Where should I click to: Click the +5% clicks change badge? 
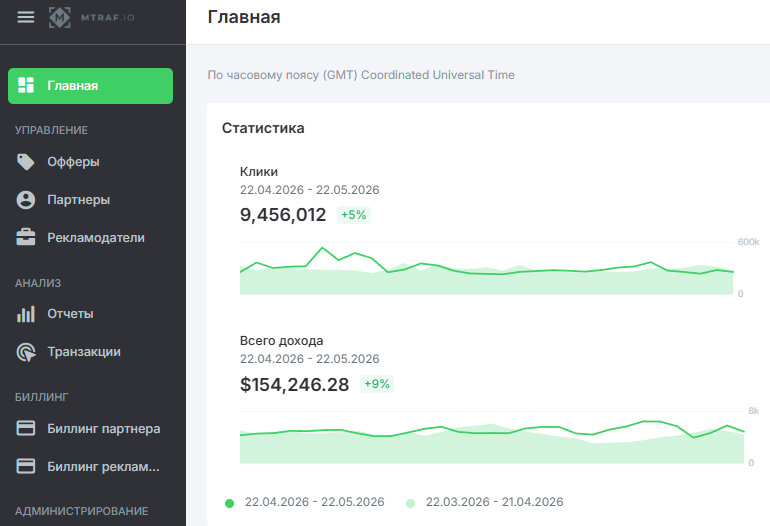(354, 215)
